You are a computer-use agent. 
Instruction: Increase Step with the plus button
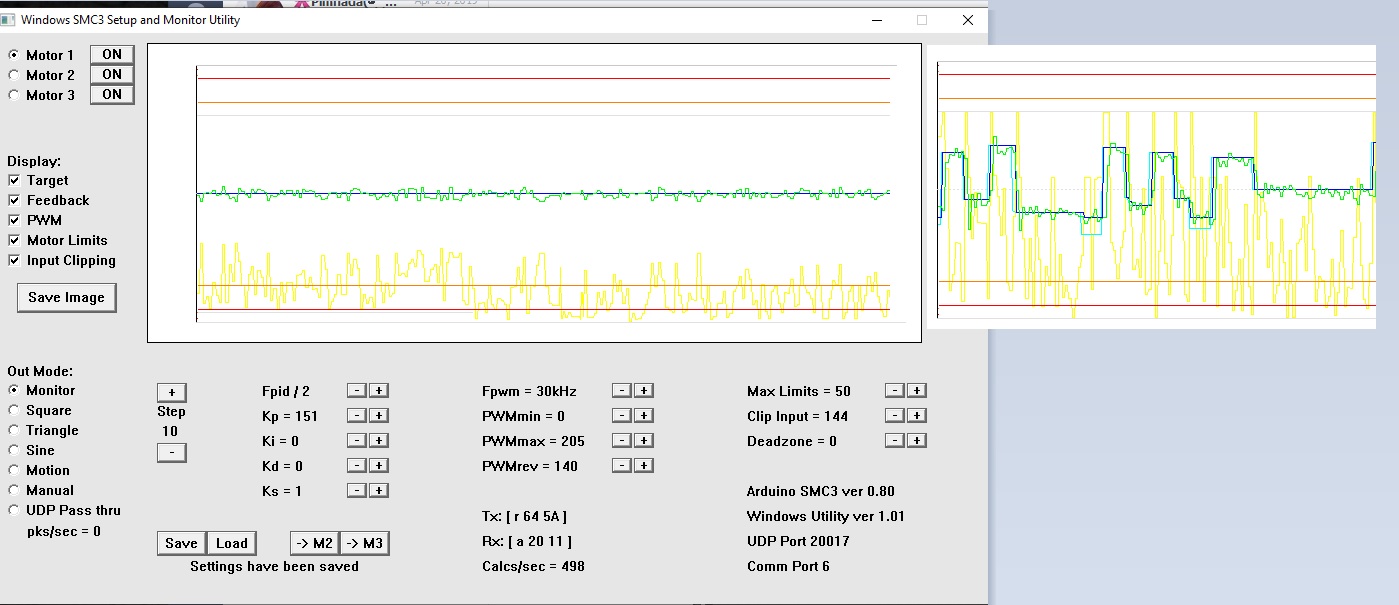click(172, 393)
